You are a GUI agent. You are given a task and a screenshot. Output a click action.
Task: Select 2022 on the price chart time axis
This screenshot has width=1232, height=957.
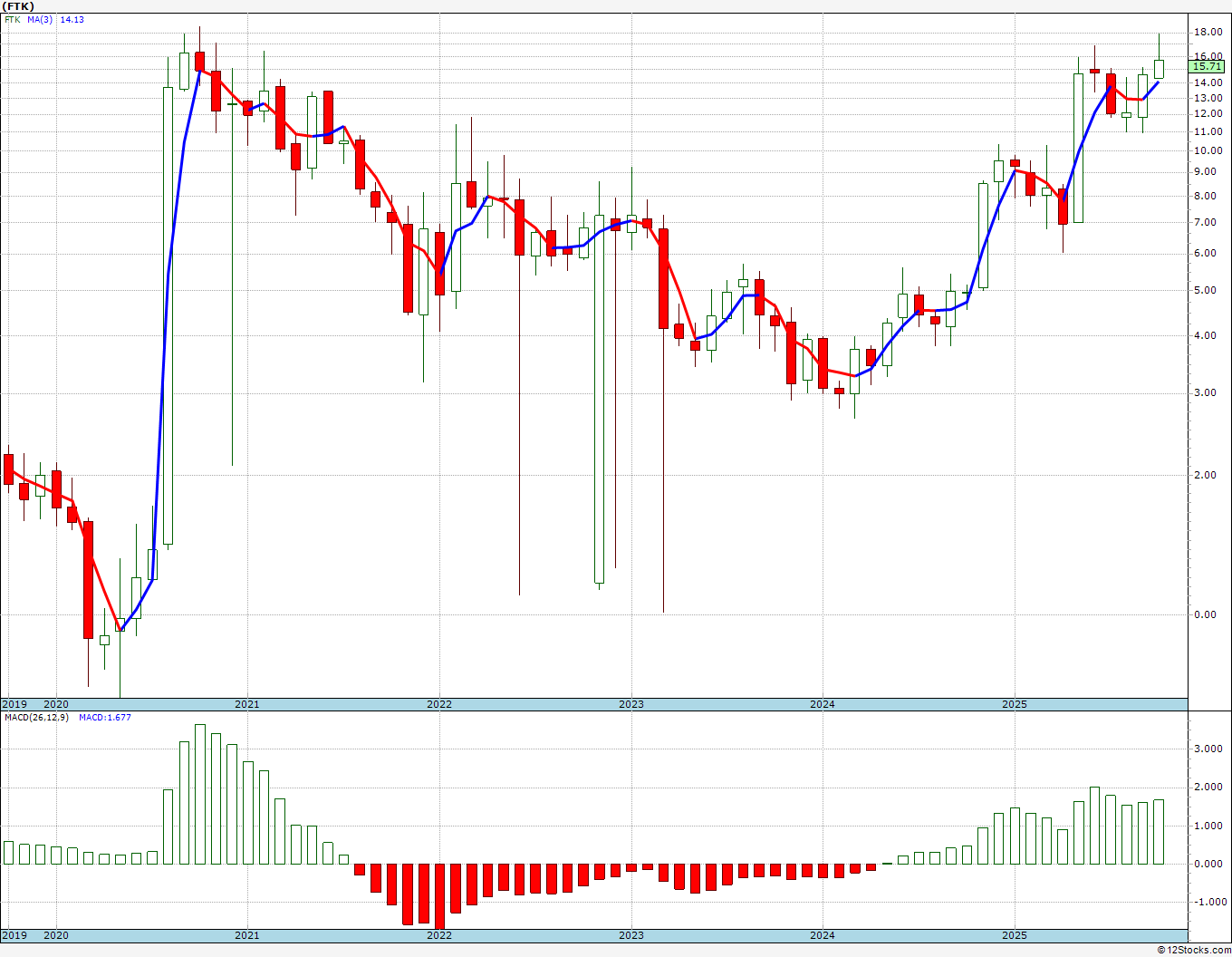point(438,704)
